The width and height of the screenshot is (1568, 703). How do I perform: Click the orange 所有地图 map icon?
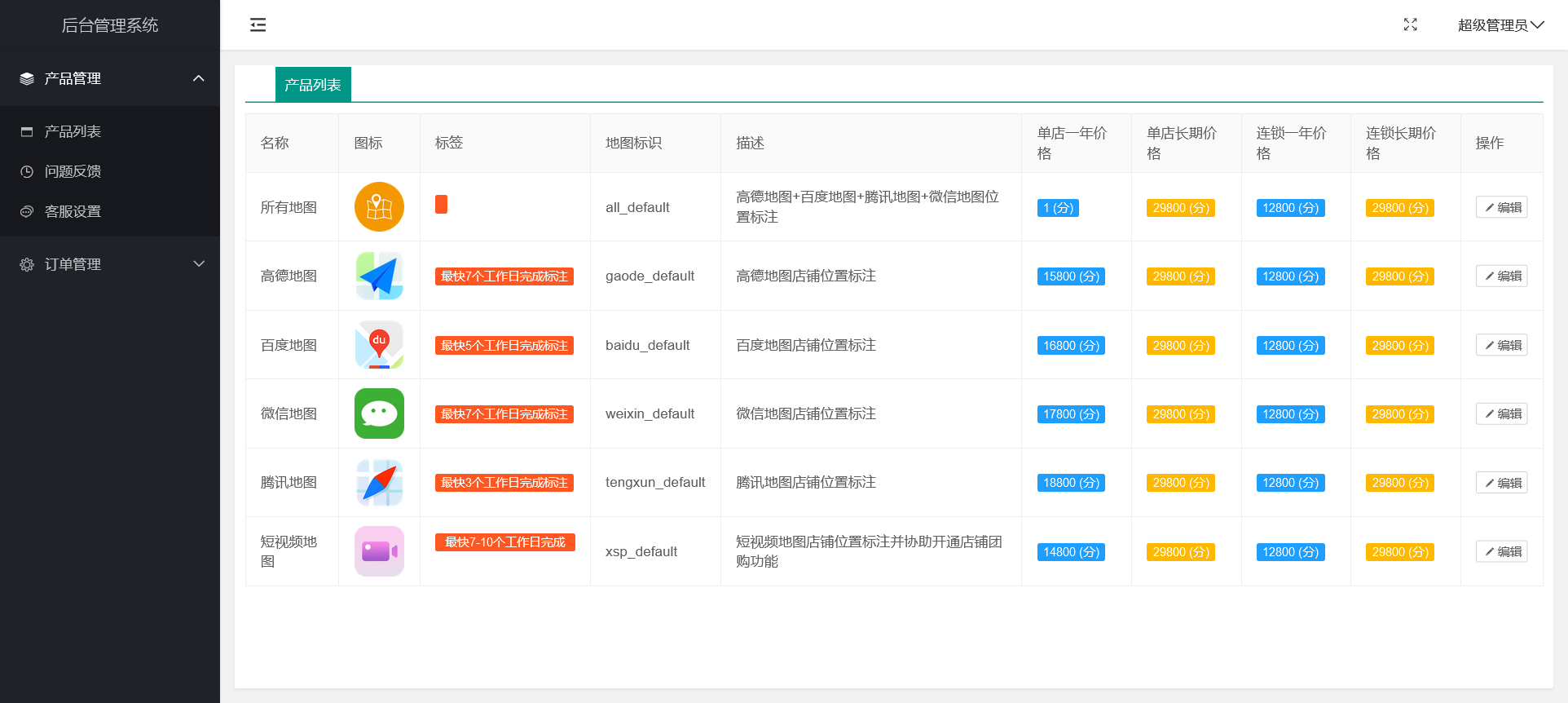click(x=379, y=207)
